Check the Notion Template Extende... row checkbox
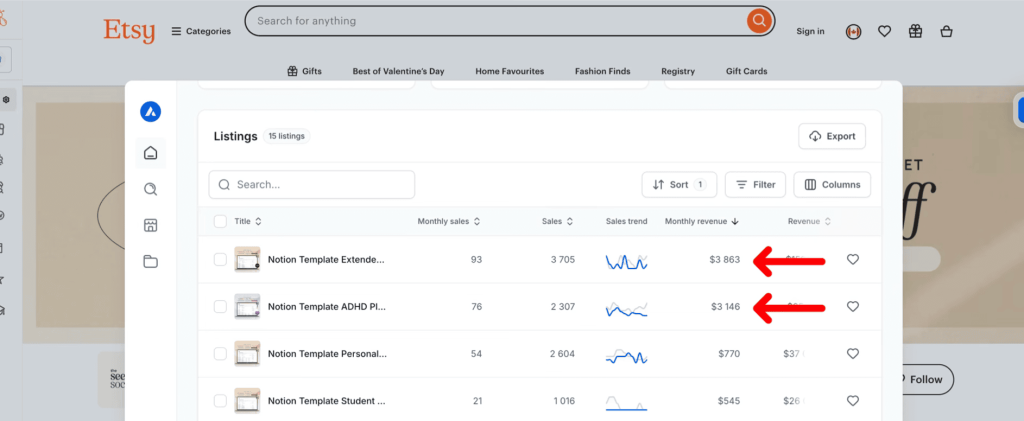Viewport: 1024px width, 421px height. point(220,260)
